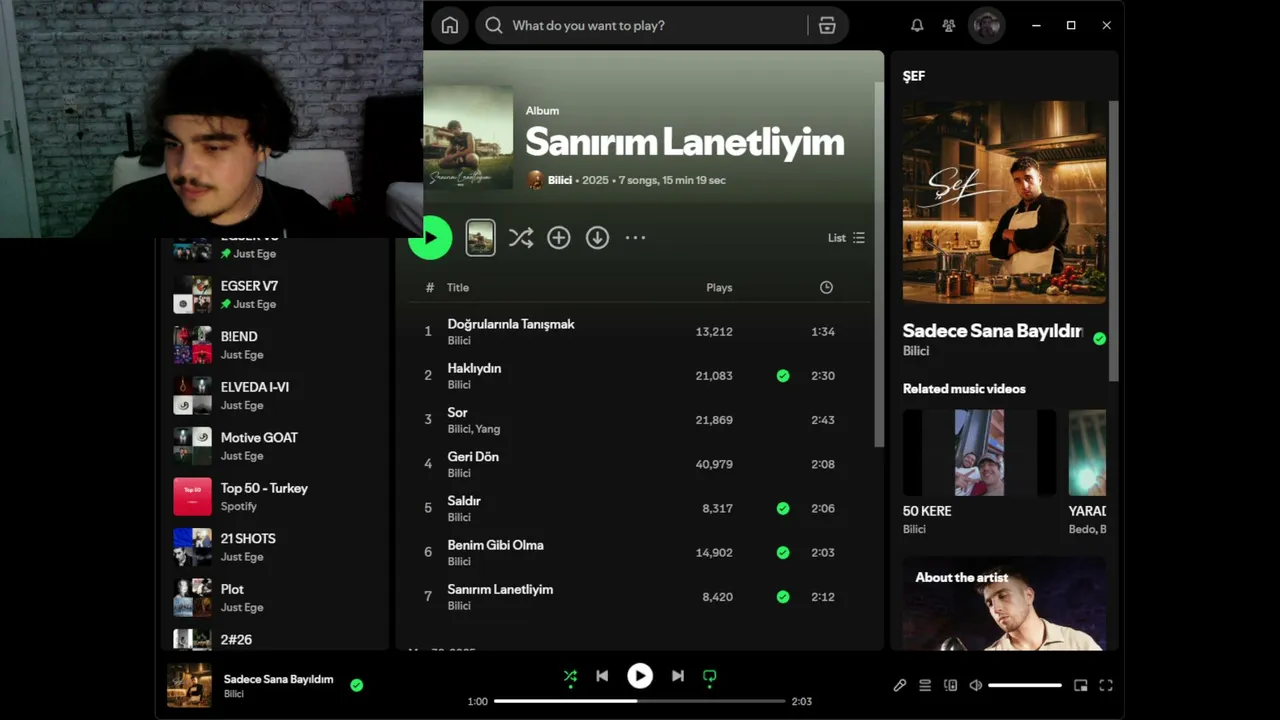Toggle saved check on Benim Gibi Olma

(x=783, y=552)
